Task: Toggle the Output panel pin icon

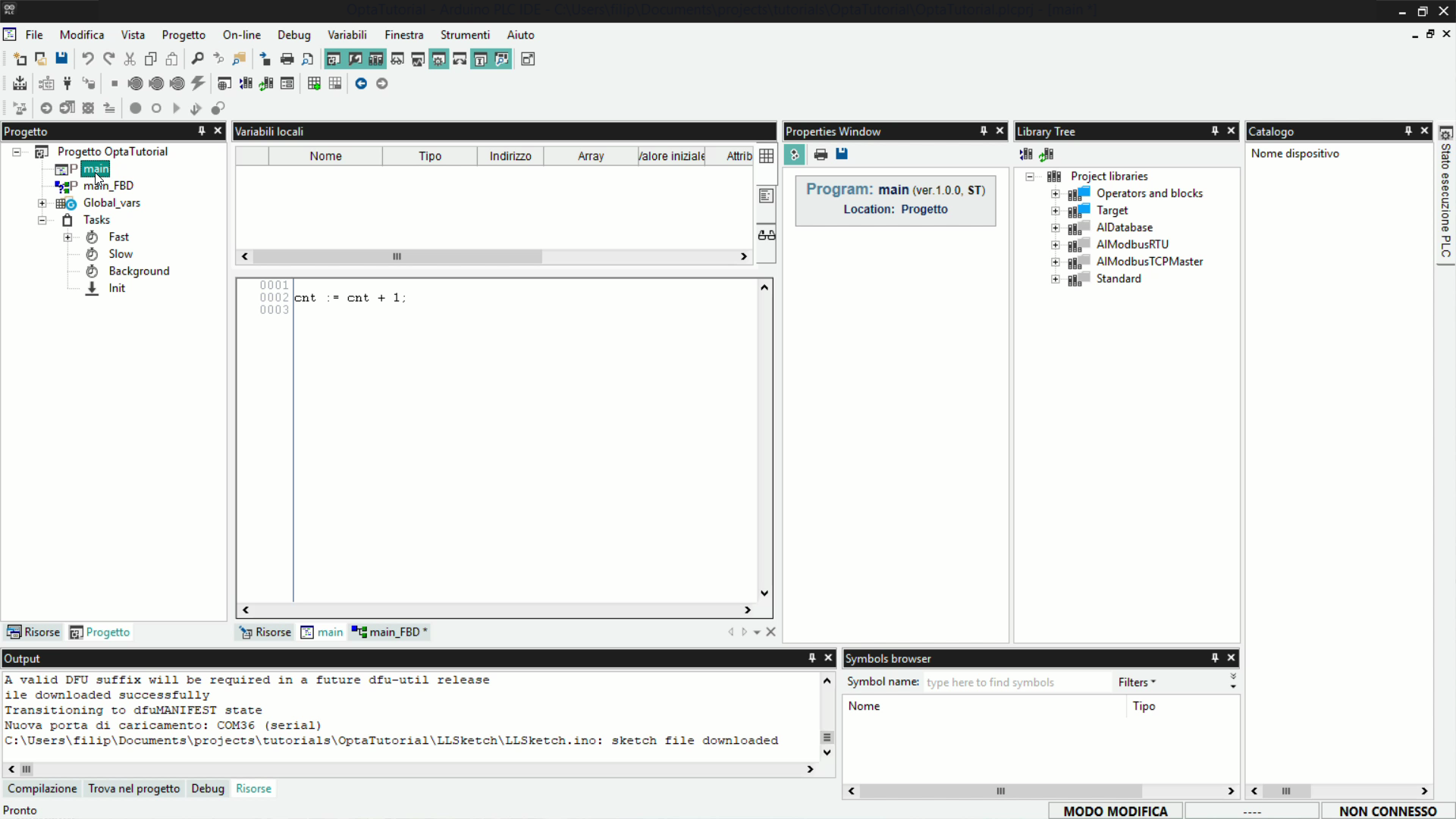Action: 812,658
